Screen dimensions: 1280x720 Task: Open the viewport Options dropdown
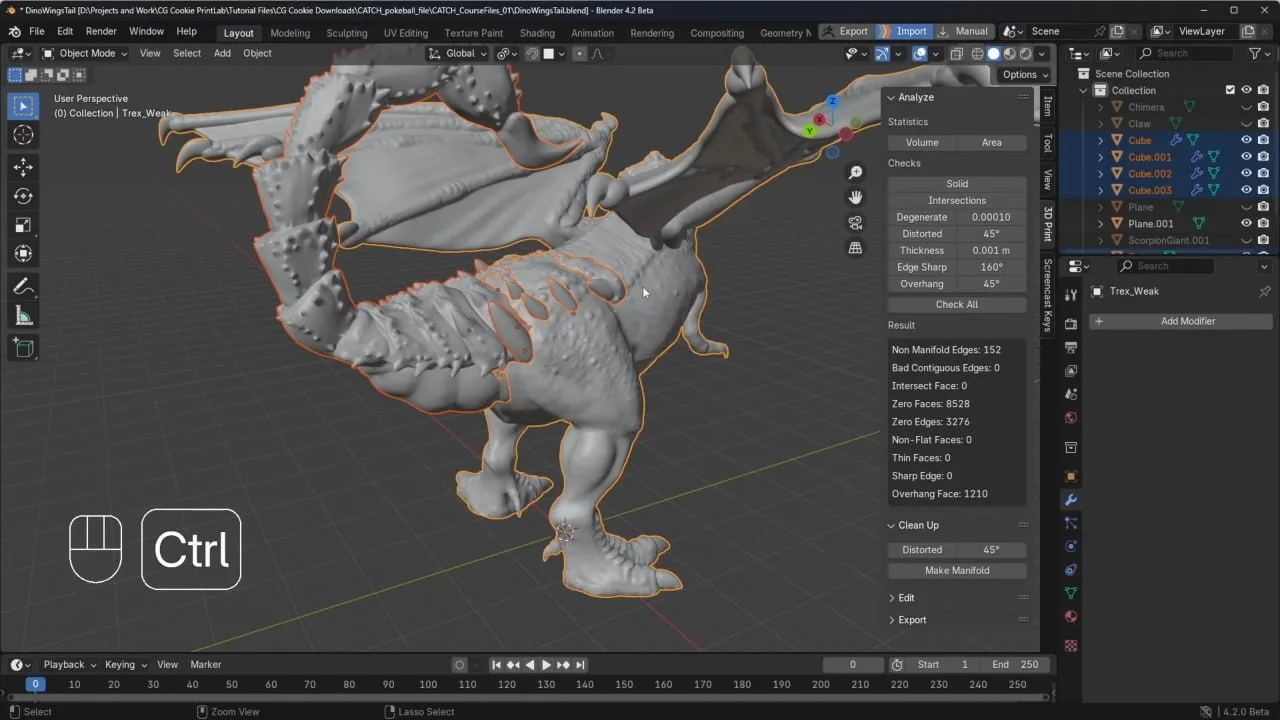(1025, 74)
